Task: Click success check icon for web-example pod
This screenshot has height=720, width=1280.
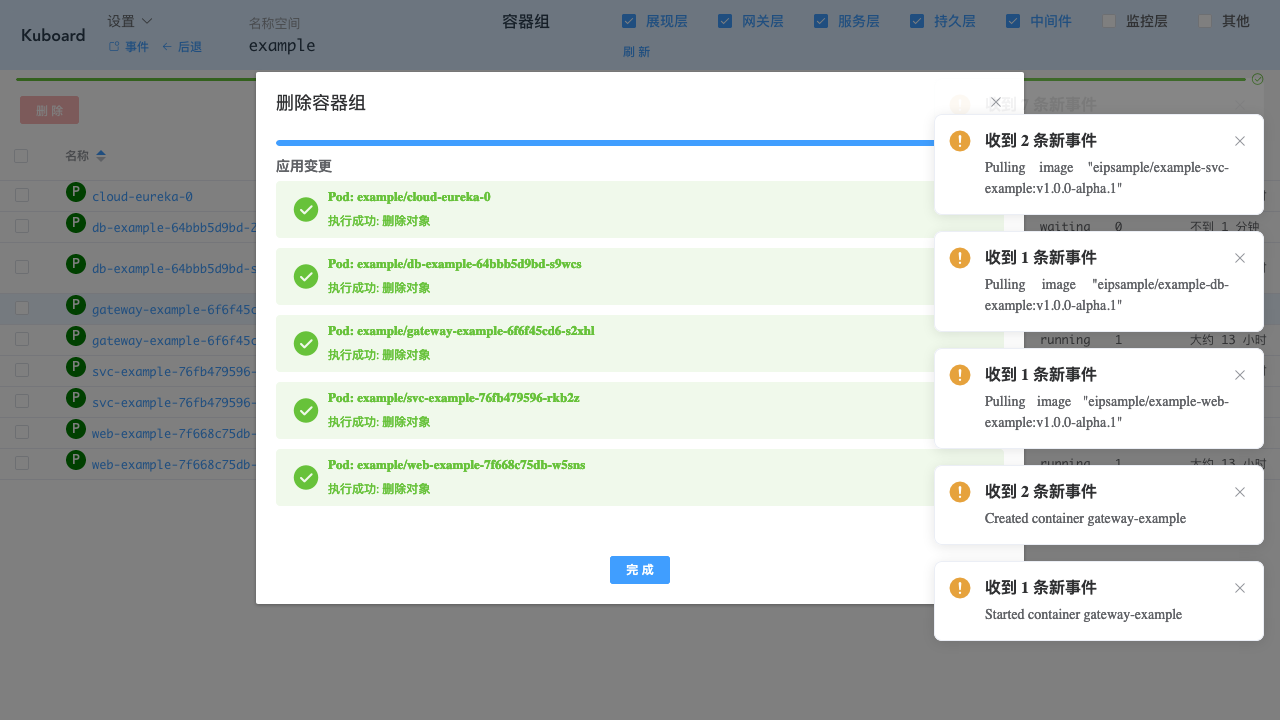Action: [x=306, y=477]
